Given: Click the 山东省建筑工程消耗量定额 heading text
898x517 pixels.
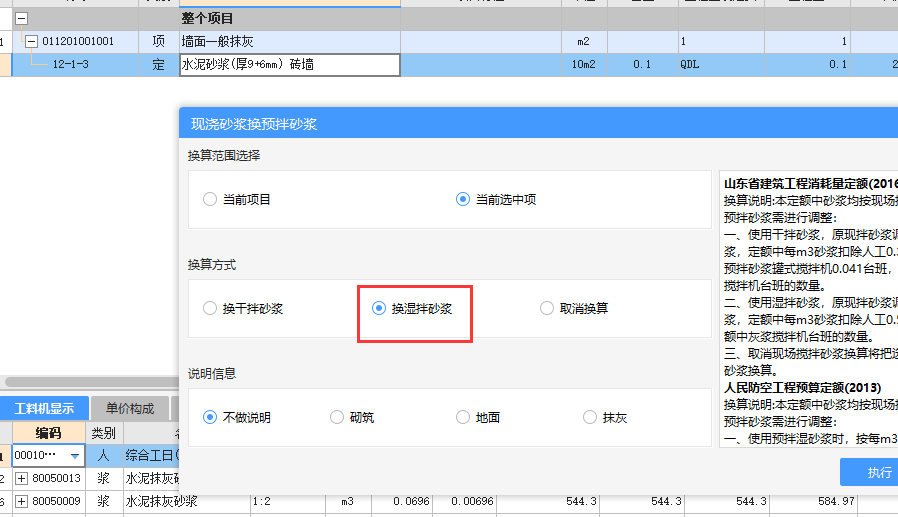Looking at the screenshot, I should click(x=810, y=184).
